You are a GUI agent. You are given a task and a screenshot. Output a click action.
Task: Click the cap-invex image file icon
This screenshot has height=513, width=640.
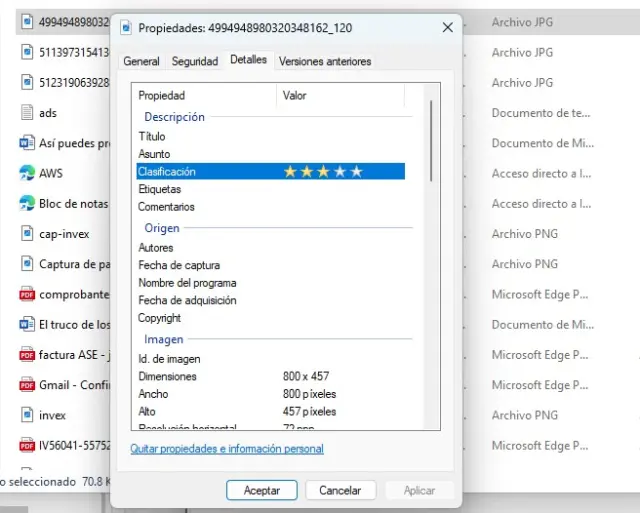(27, 234)
